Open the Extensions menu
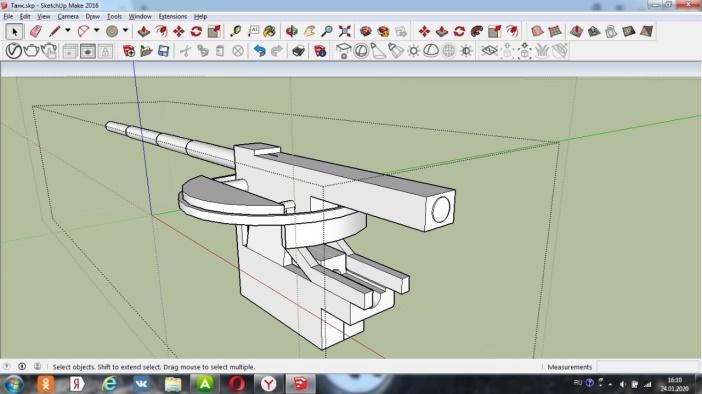 click(173, 17)
